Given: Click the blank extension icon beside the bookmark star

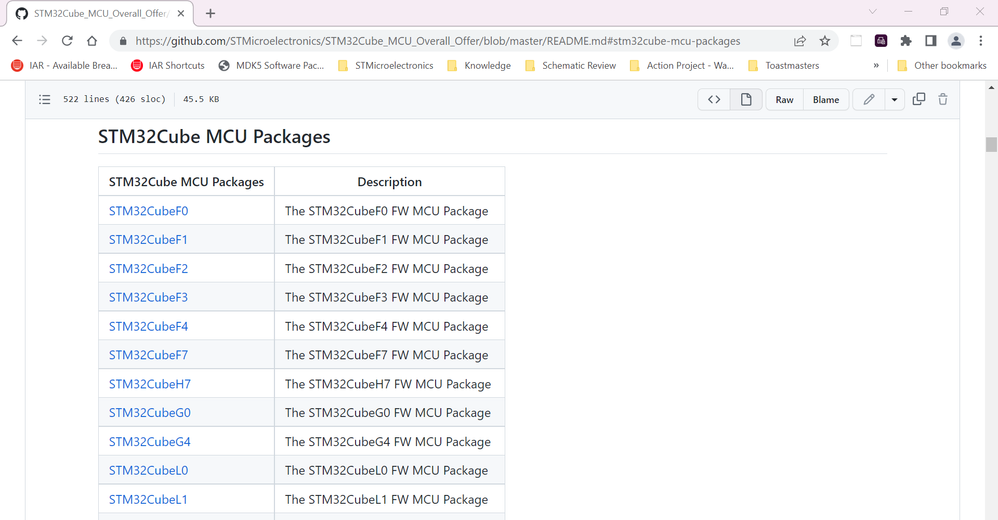Looking at the screenshot, I should [856, 41].
